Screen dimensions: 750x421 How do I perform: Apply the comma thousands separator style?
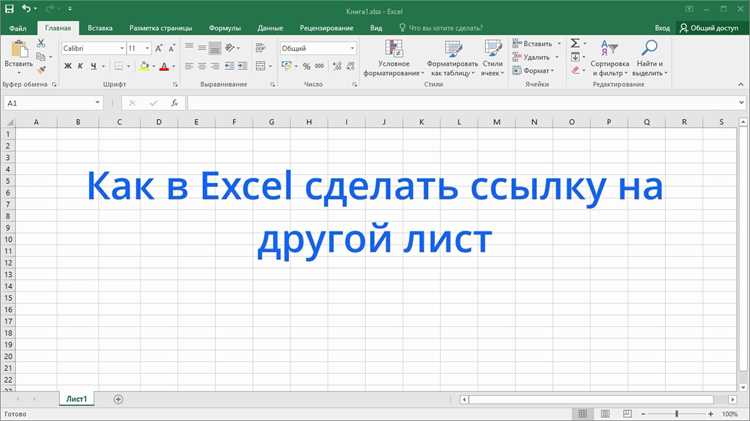coord(320,66)
